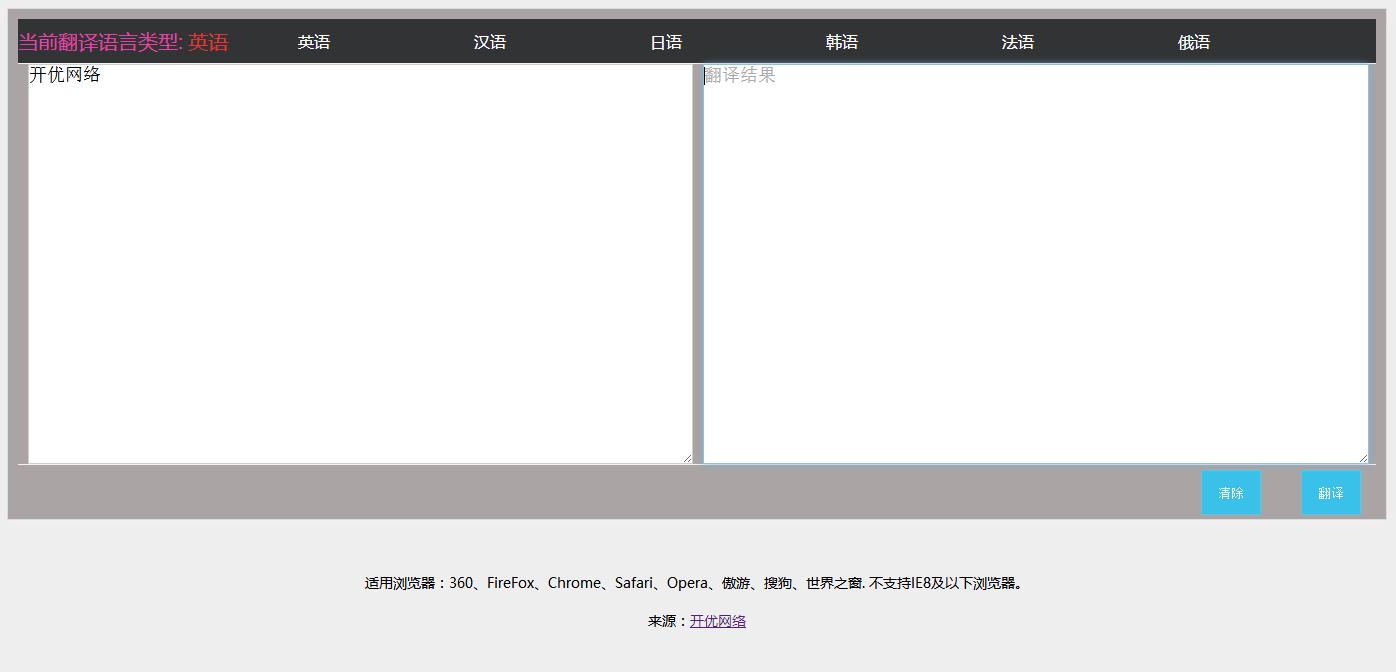Open the 开优网络 source link
Image resolution: width=1396 pixels, height=672 pixels.
[x=718, y=621]
